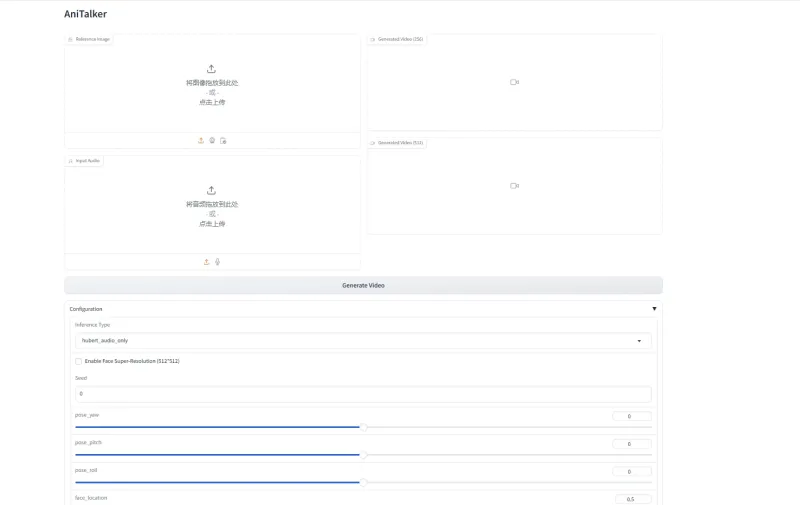Click the upload arrow in the Input Audio drop area
Screen dimensions: 800x505
pos(212,190)
